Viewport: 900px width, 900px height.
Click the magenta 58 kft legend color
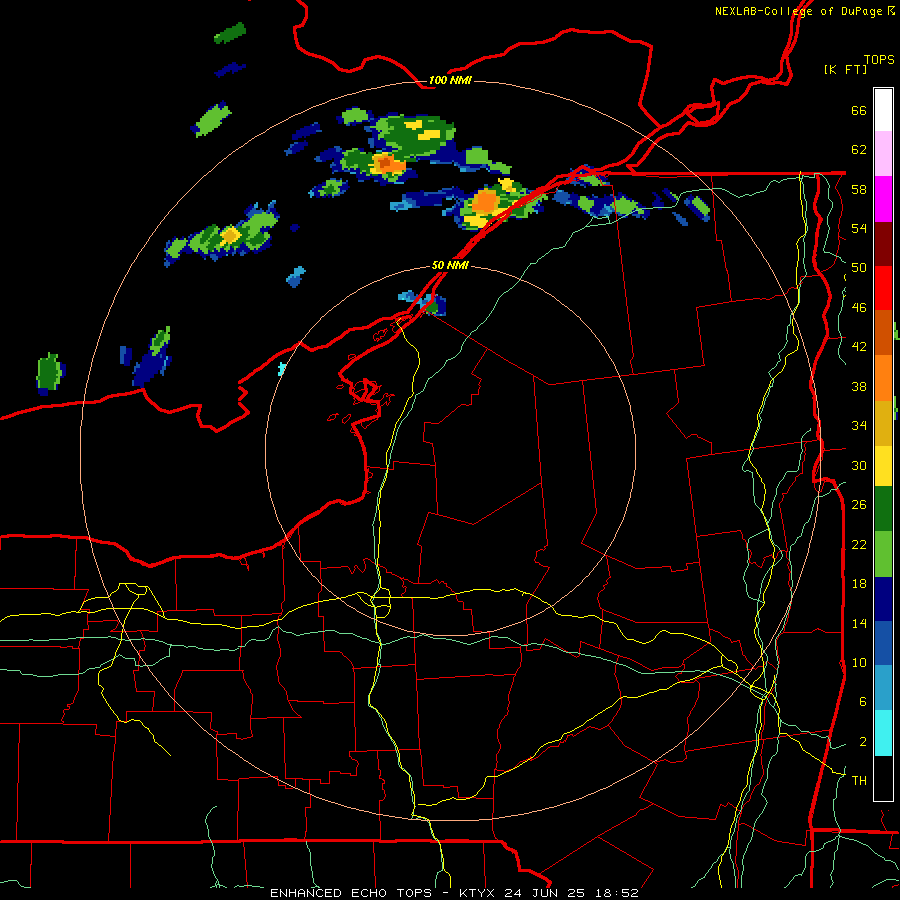tap(883, 199)
